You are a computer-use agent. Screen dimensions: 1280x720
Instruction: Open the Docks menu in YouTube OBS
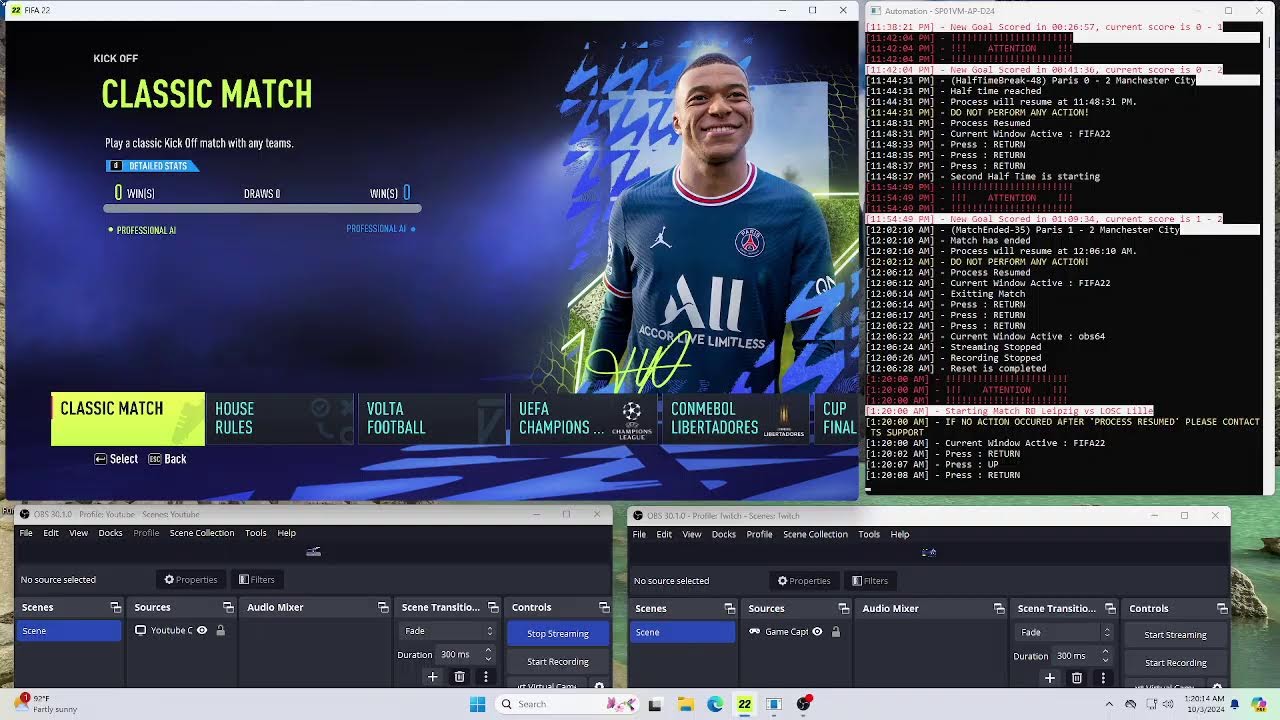110,533
